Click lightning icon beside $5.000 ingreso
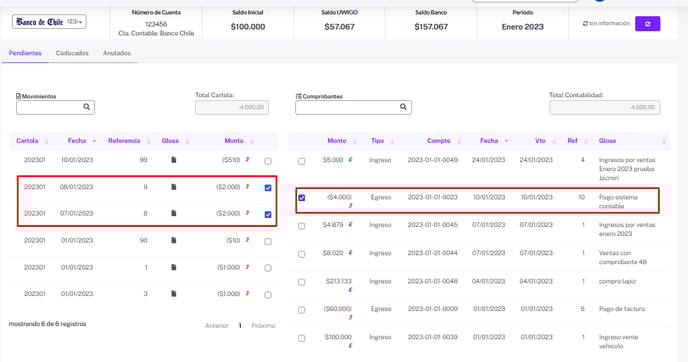 point(350,160)
